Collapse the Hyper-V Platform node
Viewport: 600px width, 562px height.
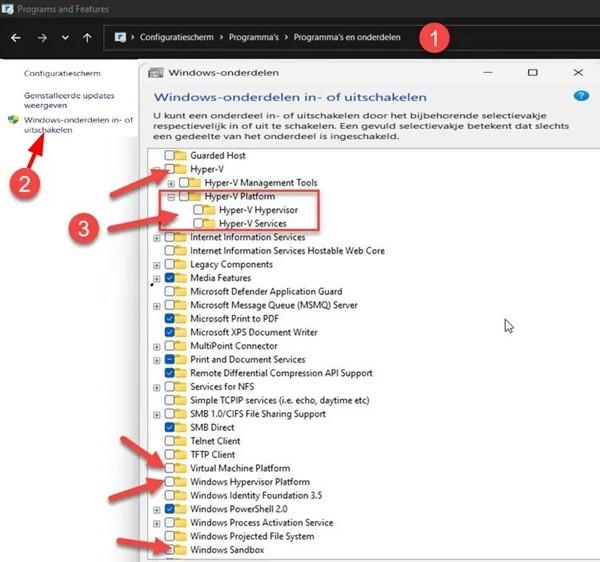pos(171,197)
